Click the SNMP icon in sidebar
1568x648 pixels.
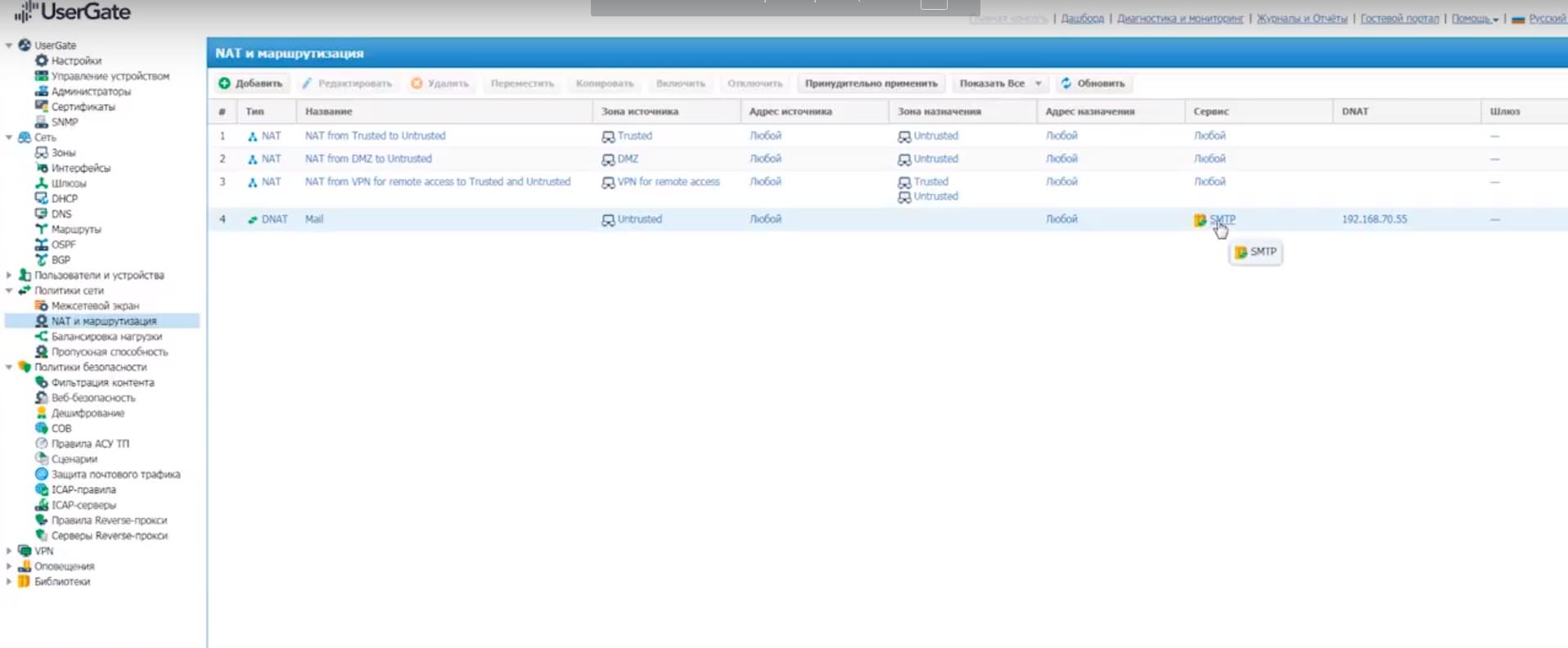(42, 122)
